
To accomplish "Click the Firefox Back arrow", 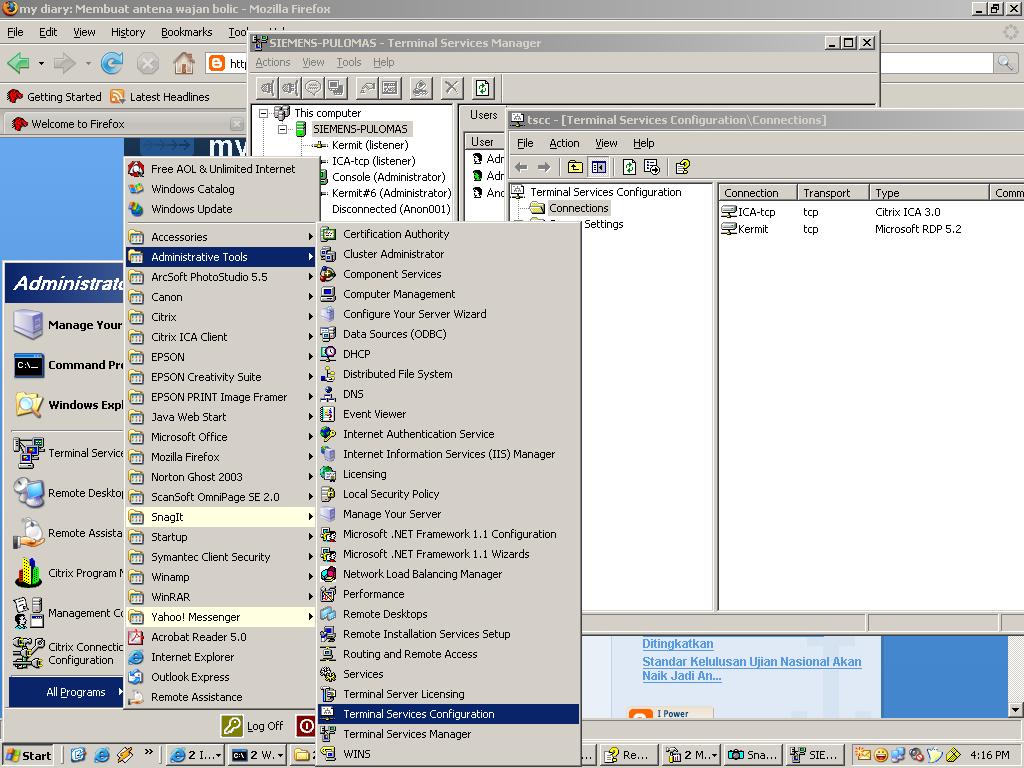I will [18, 64].
